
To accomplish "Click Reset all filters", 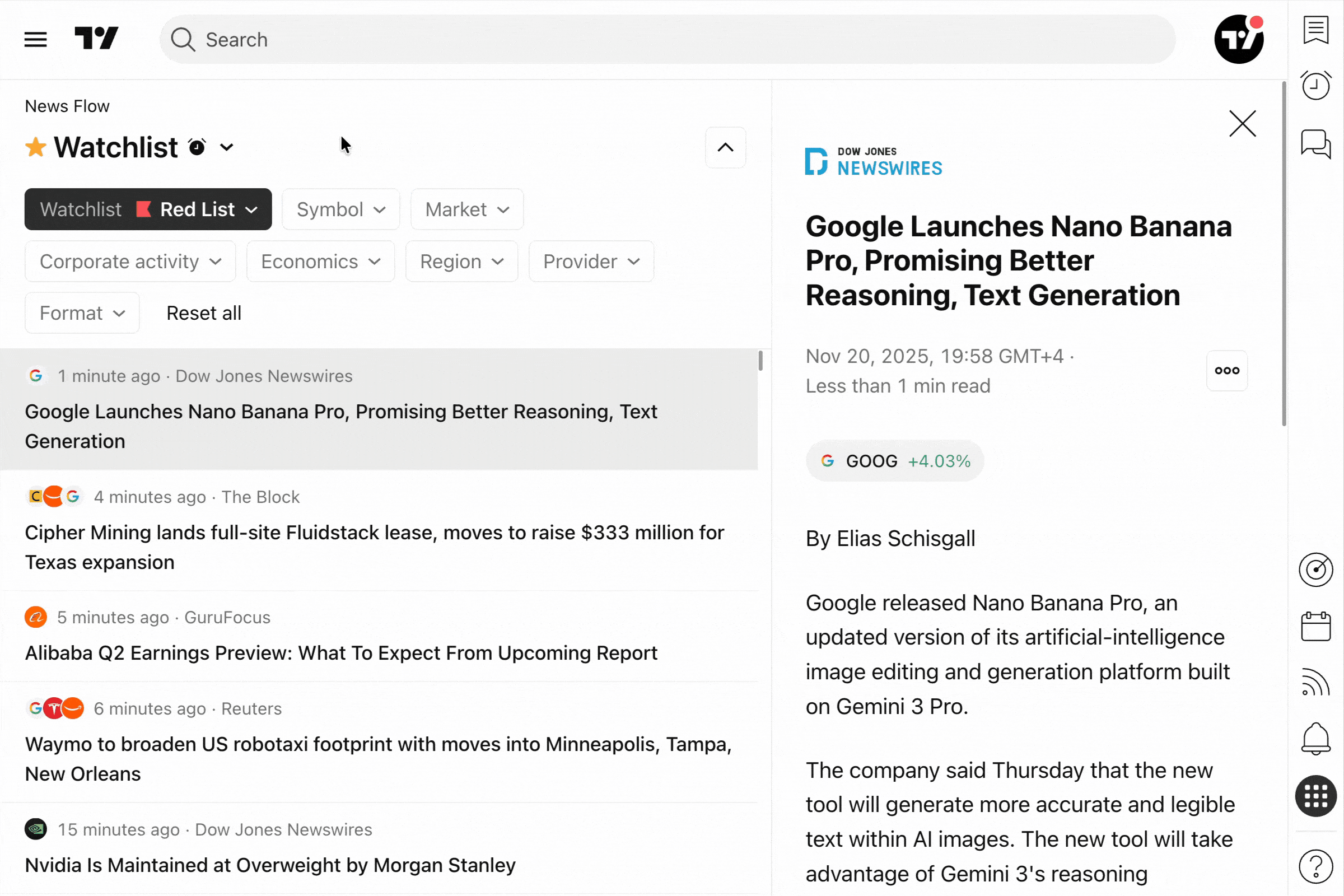I will (203, 313).
